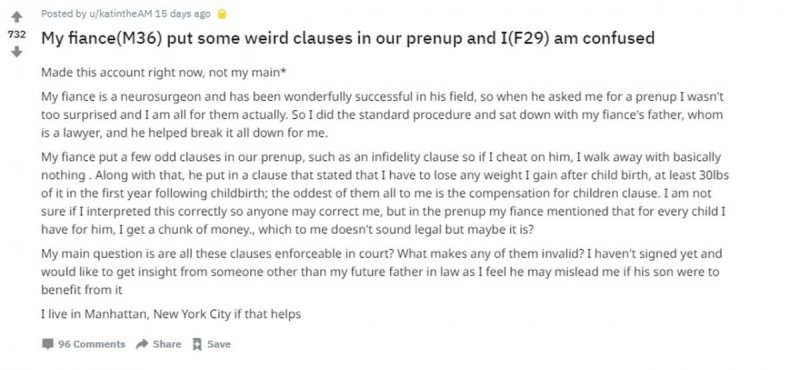800x370 pixels.
Task: Click the comment bubble icon
Action: tap(47, 344)
